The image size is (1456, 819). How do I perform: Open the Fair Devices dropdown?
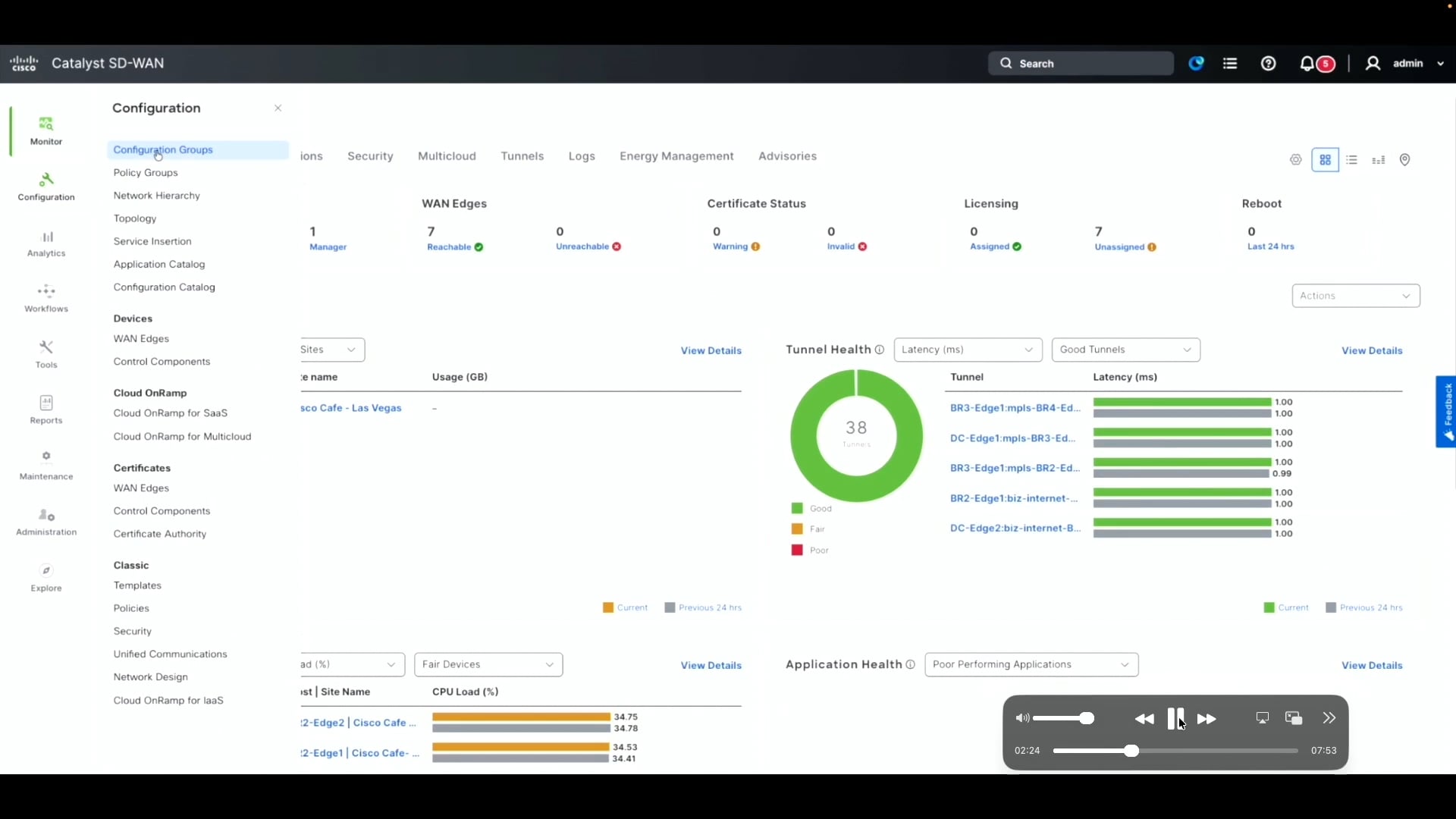click(488, 664)
